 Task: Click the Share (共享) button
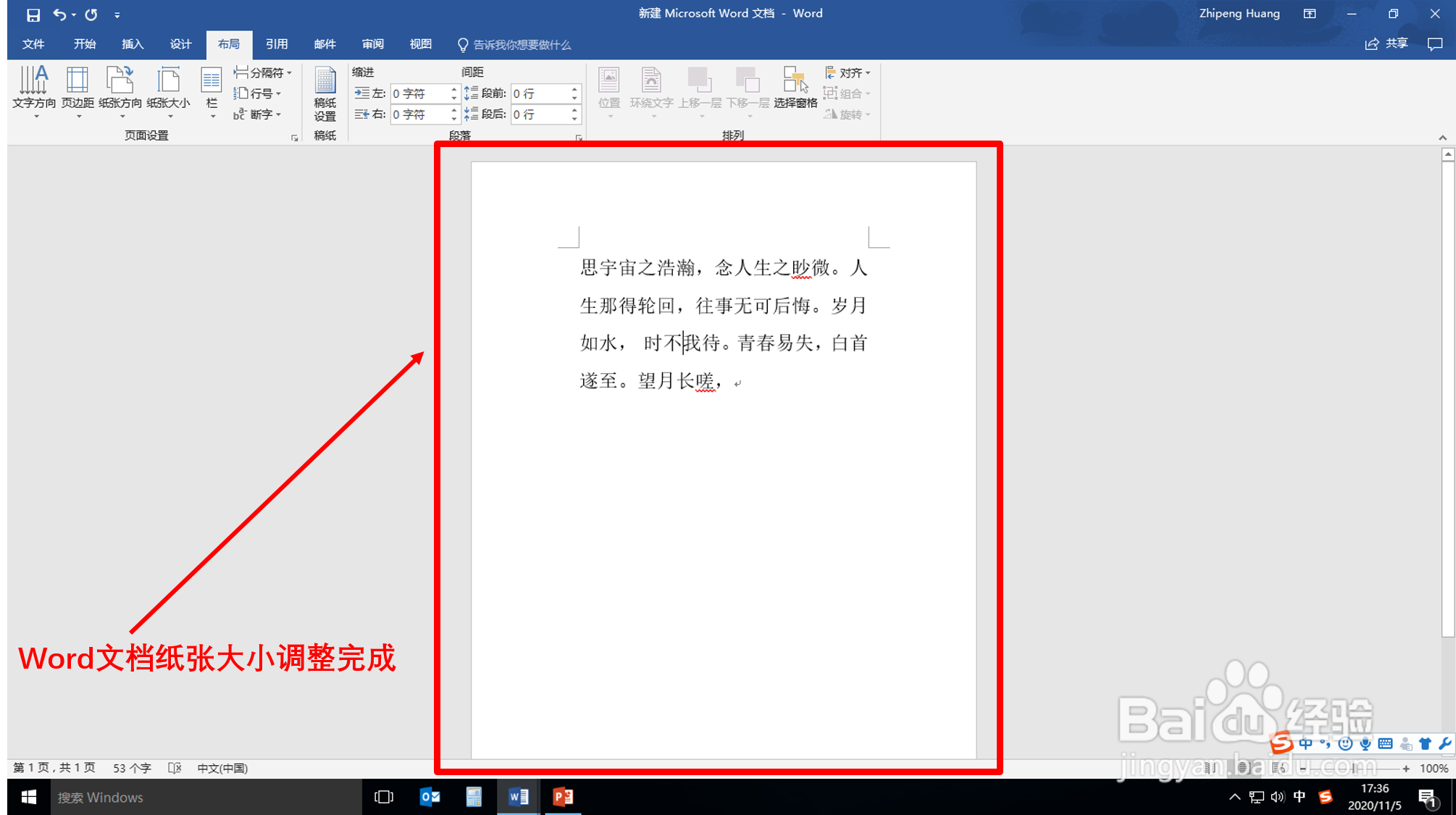tap(1386, 43)
